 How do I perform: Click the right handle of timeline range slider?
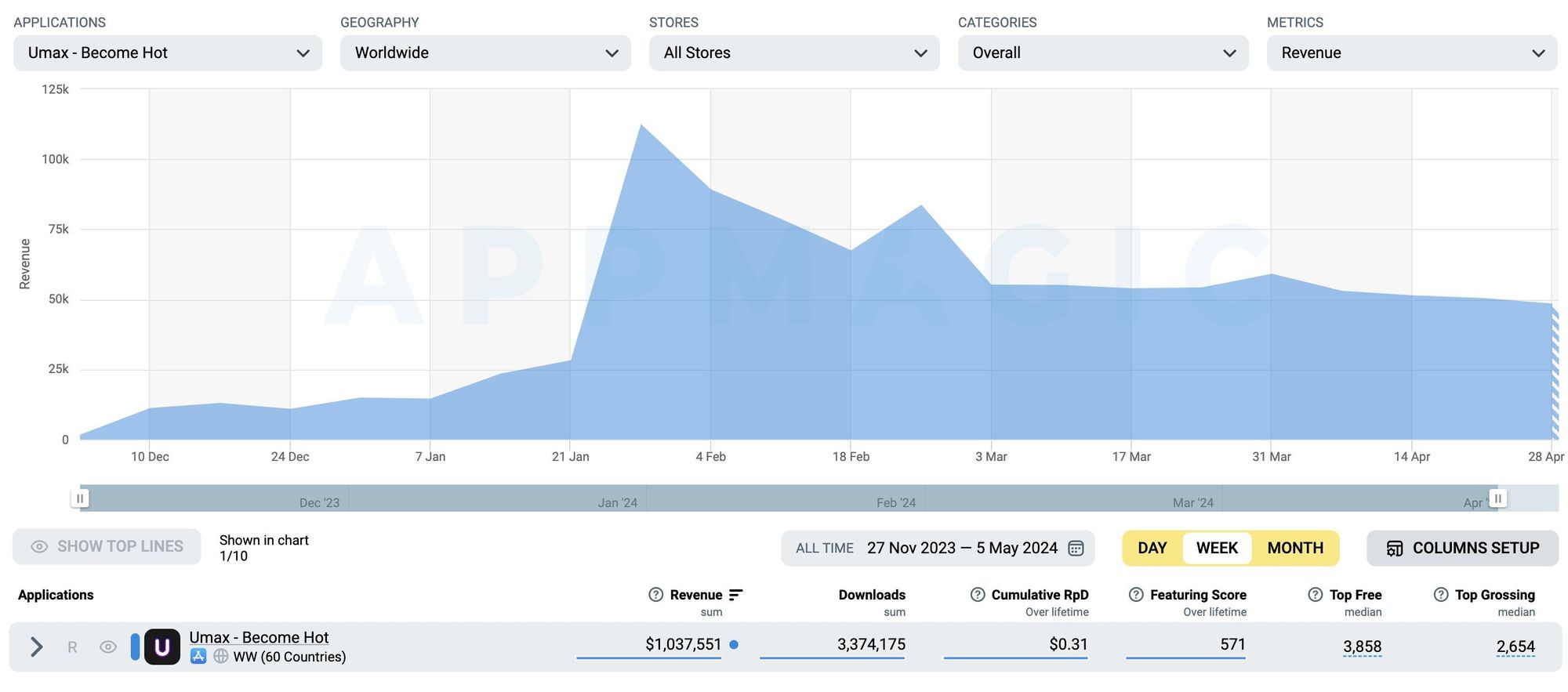pos(1497,498)
